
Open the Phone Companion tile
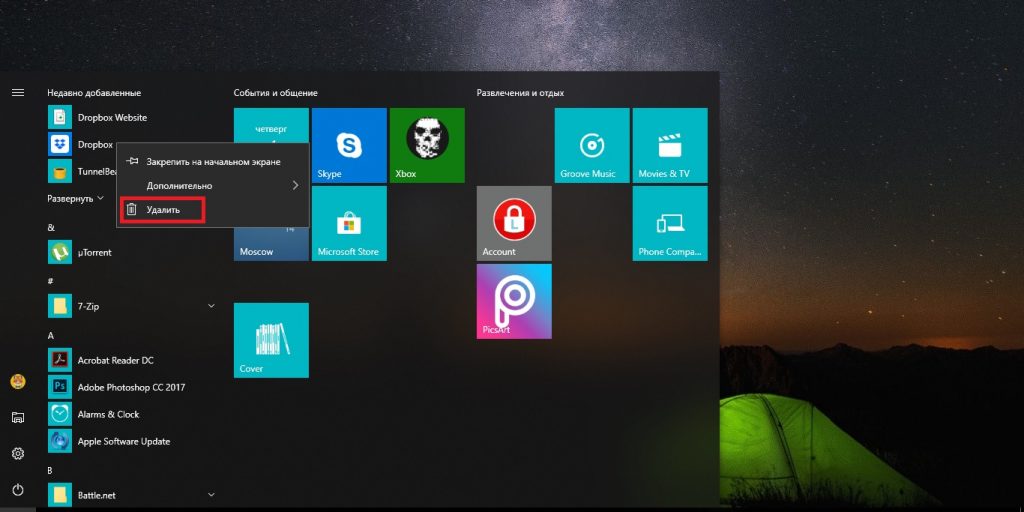pos(670,223)
